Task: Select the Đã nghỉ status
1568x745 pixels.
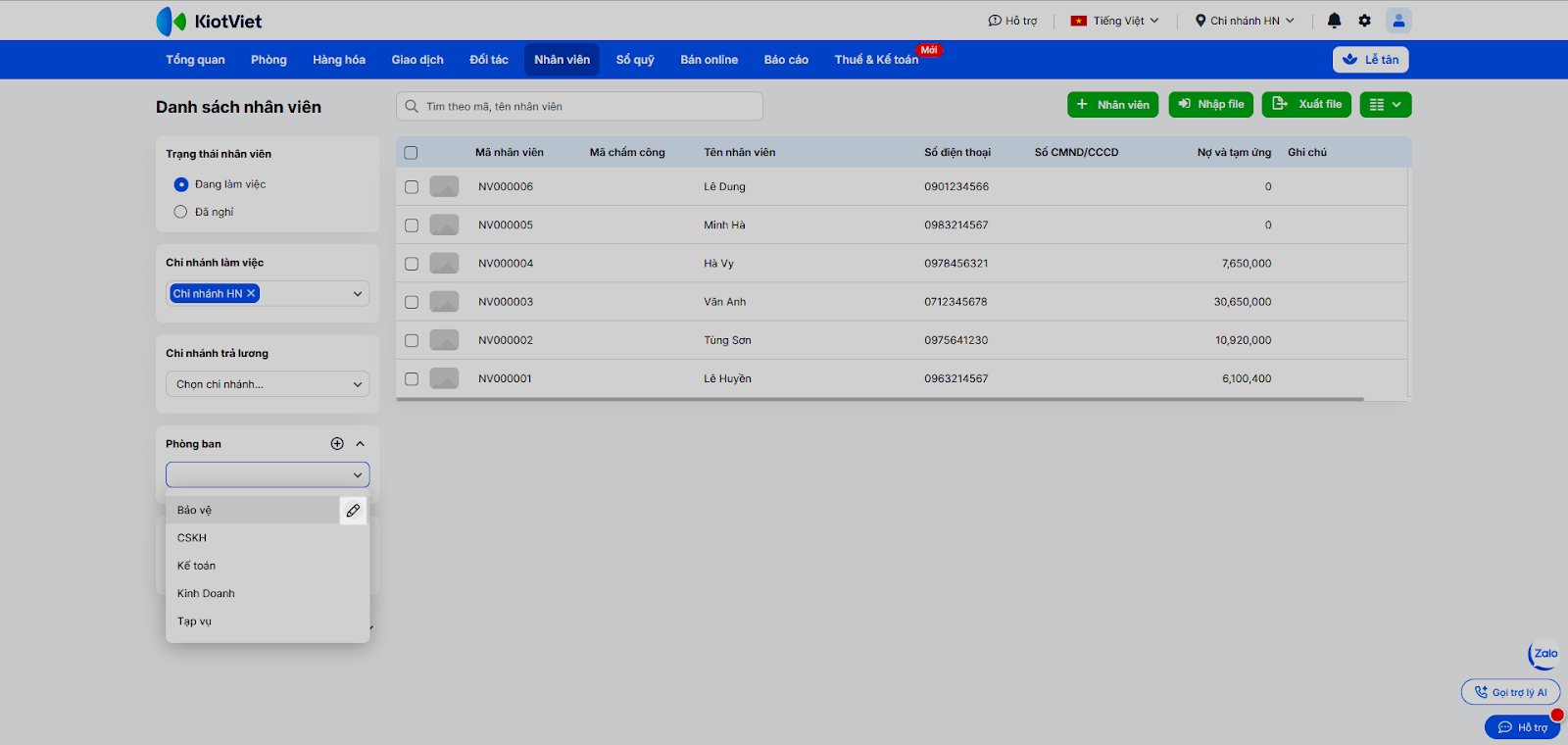Action: coord(180,212)
